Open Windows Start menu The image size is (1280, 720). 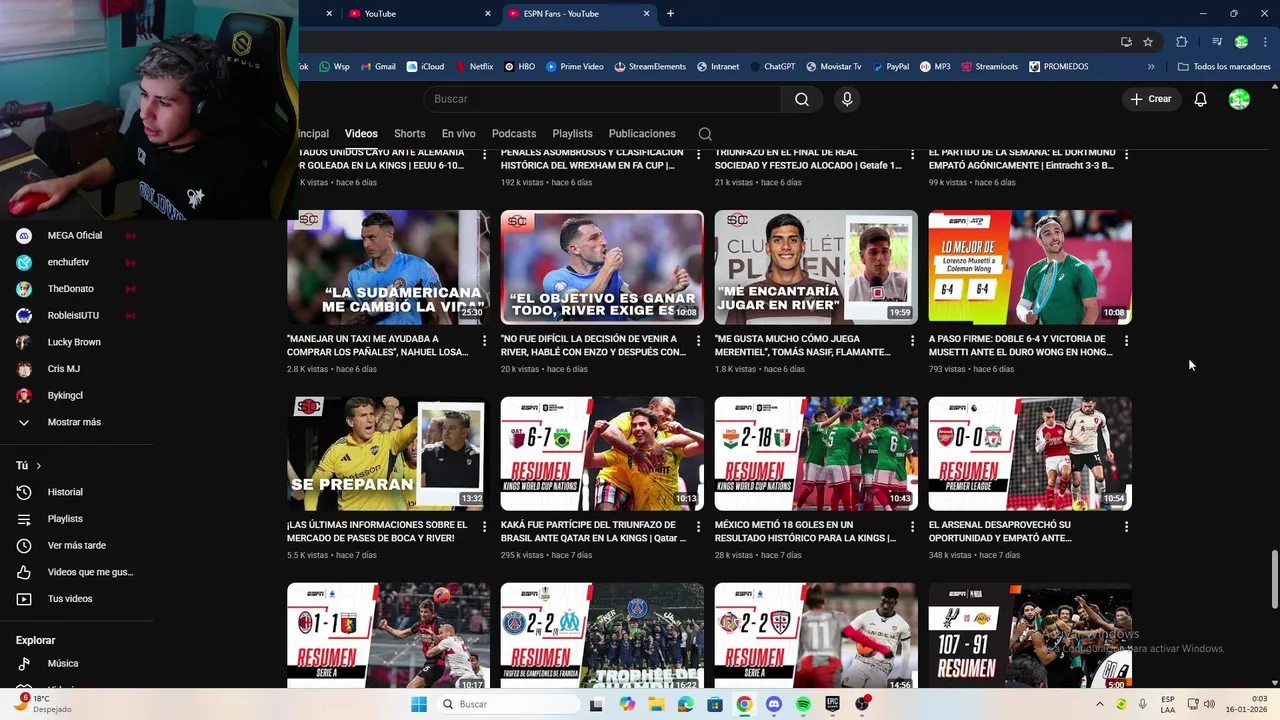(x=419, y=704)
